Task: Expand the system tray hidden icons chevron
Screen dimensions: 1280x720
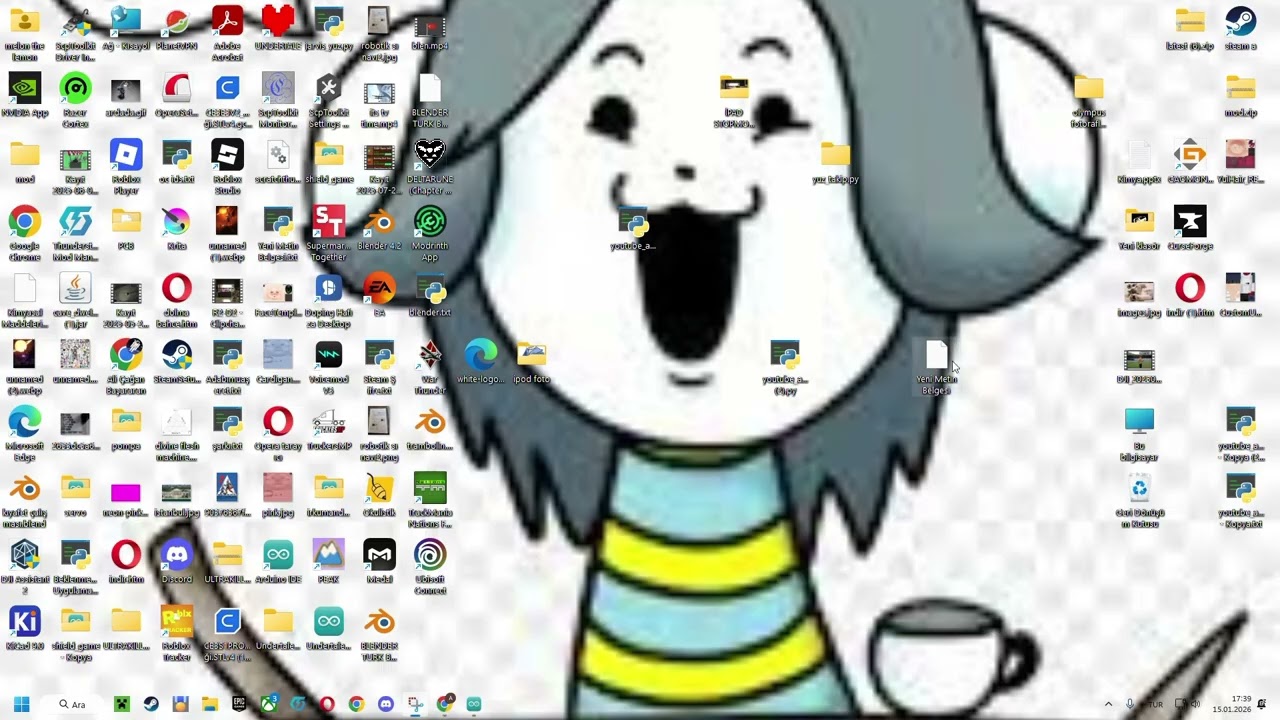Action: pos(1108,704)
